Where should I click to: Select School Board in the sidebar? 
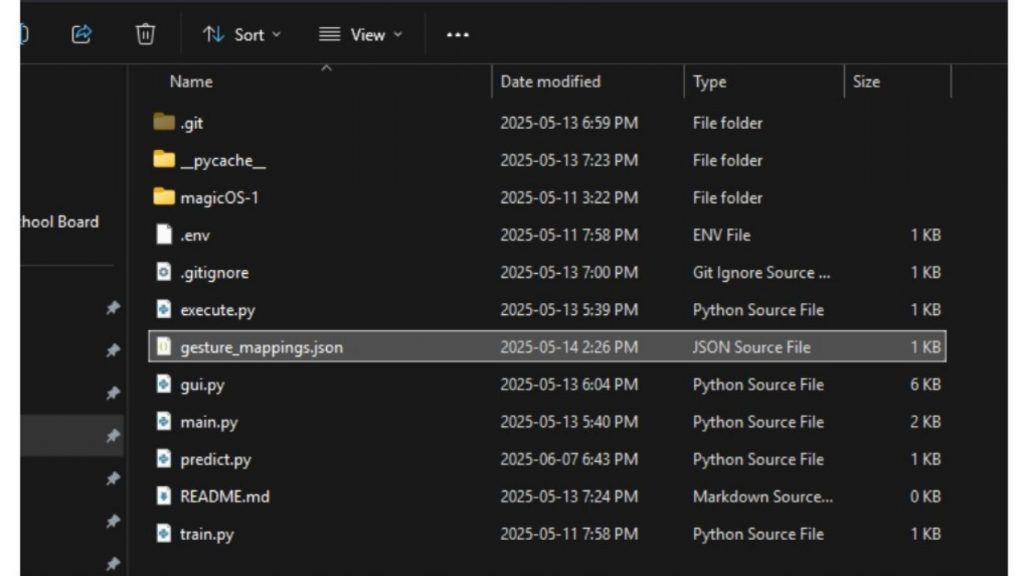(55, 222)
